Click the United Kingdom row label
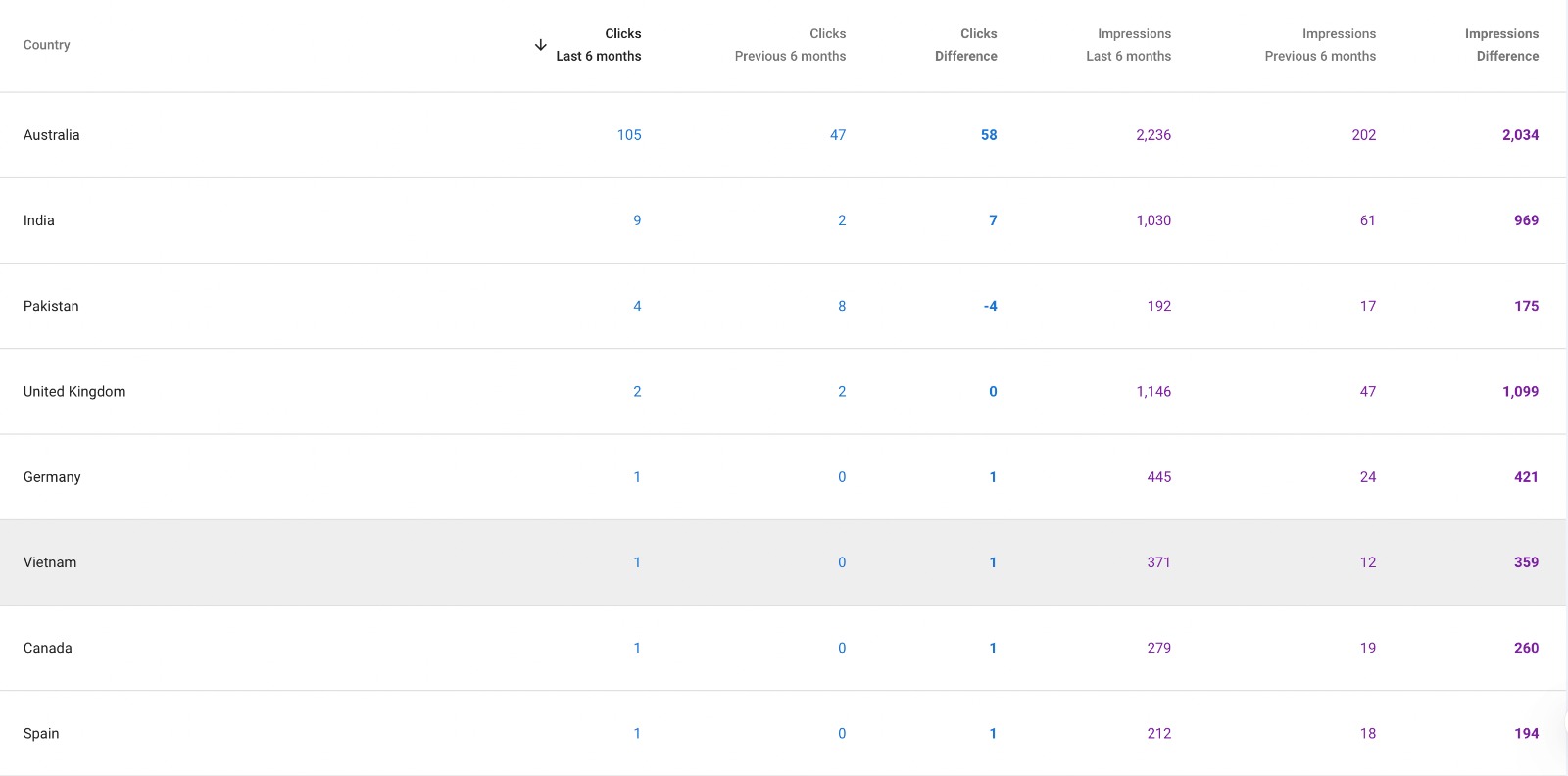The height and width of the screenshot is (776, 1568). point(74,391)
